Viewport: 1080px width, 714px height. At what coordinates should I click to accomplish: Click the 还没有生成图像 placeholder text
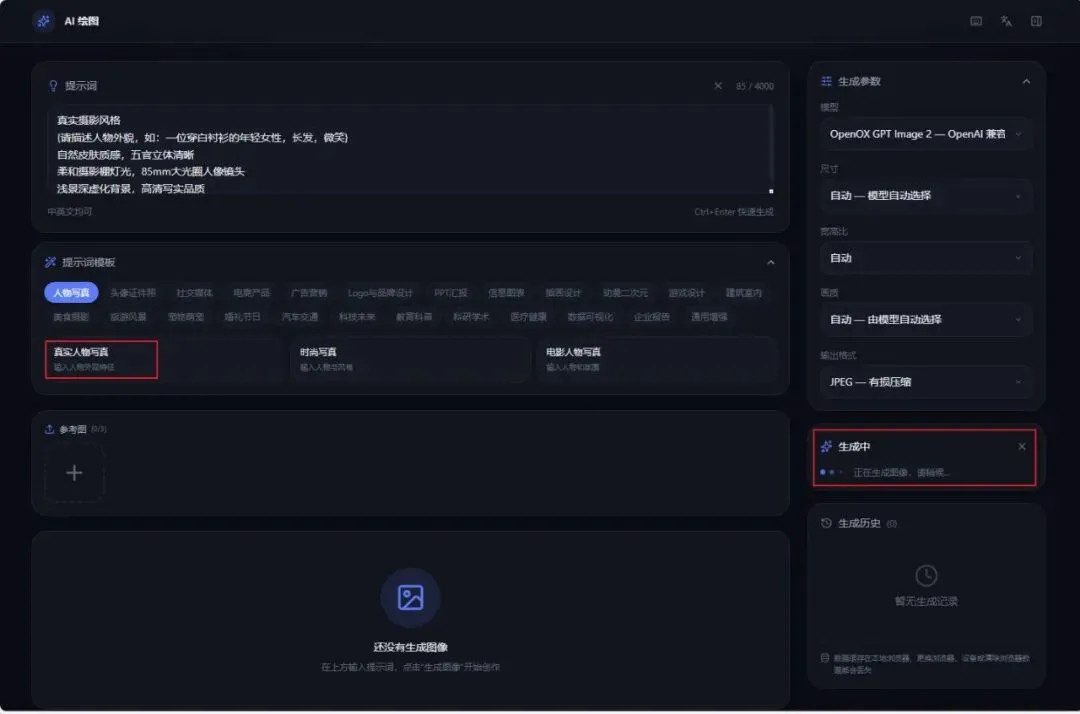(411, 647)
